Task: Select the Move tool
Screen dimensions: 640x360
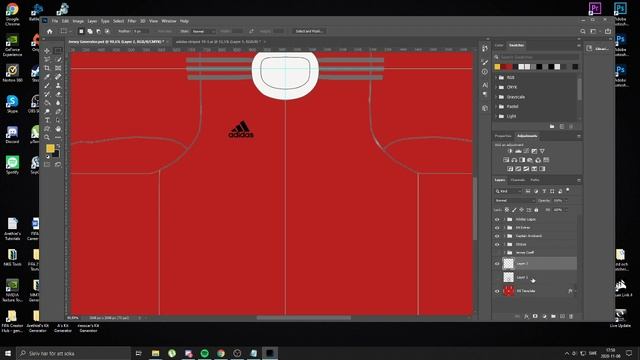Action: pos(47,51)
